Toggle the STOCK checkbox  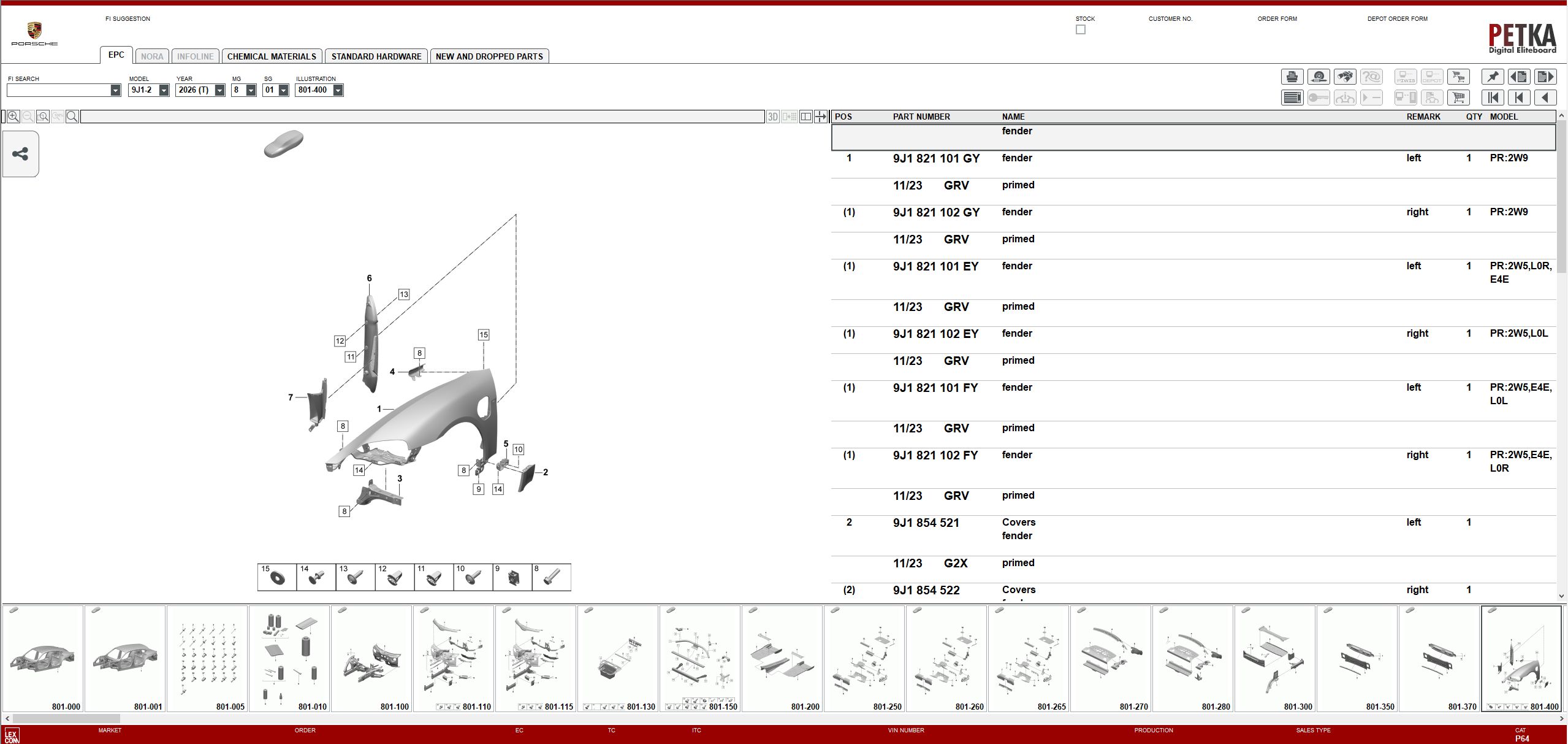pos(1081,29)
